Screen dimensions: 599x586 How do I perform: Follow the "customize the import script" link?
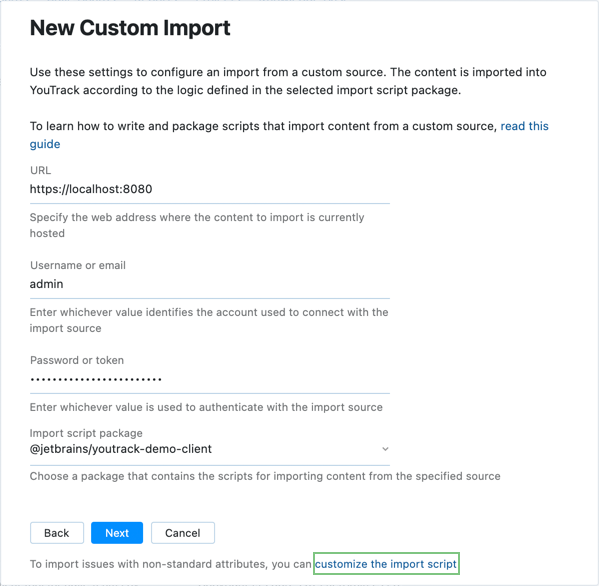[386, 564]
